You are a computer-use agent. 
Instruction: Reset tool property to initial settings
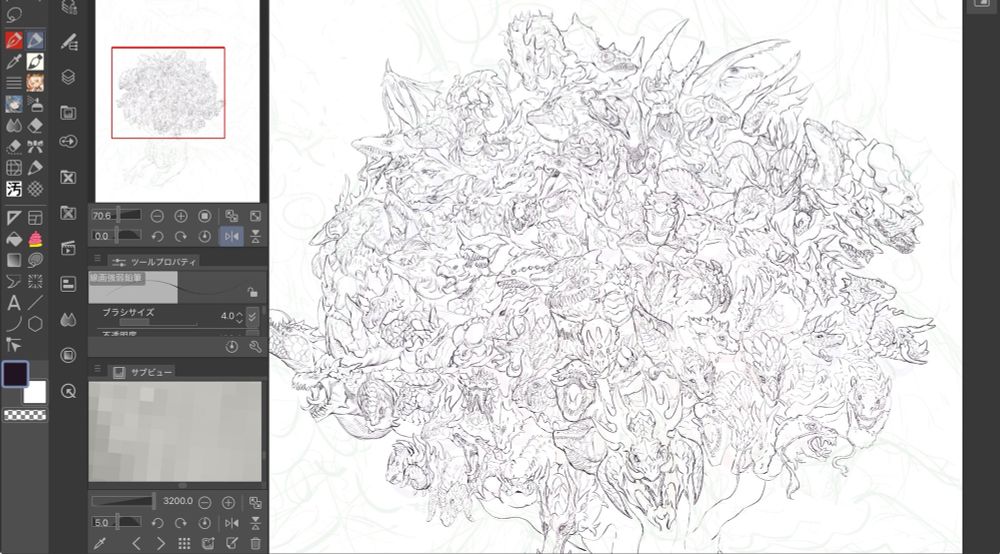(232, 347)
